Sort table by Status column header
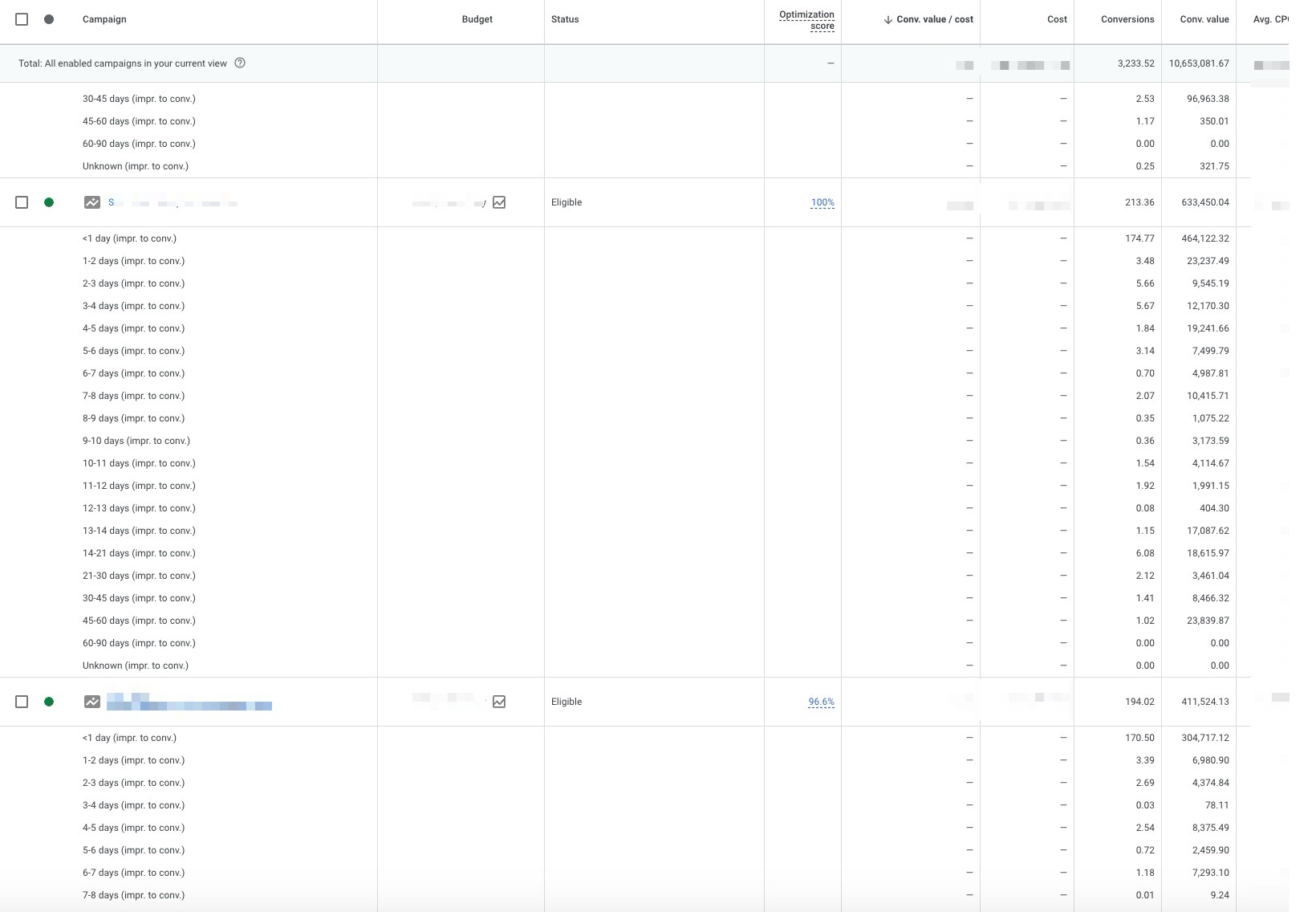The width and height of the screenshot is (1316, 912). (565, 19)
